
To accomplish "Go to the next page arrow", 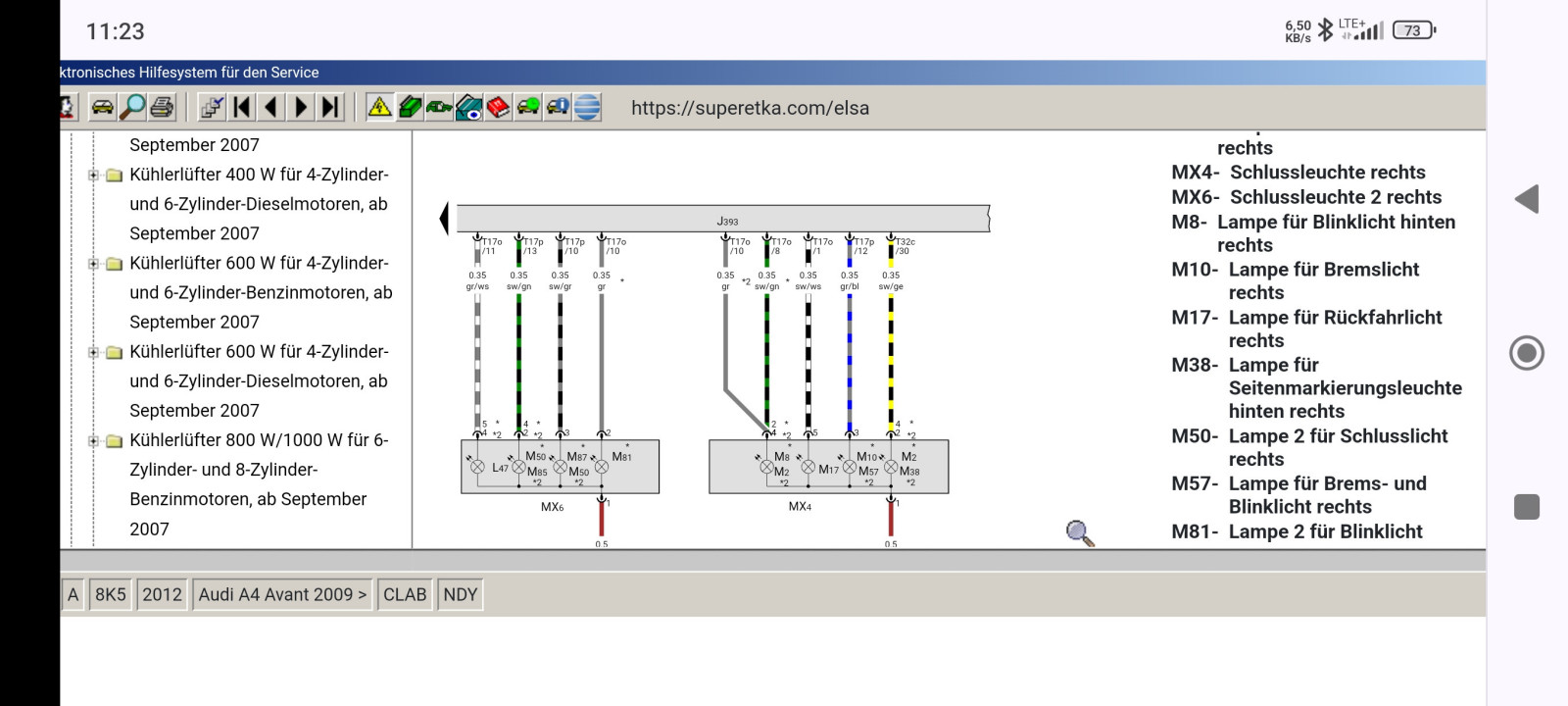I will point(301,107).
